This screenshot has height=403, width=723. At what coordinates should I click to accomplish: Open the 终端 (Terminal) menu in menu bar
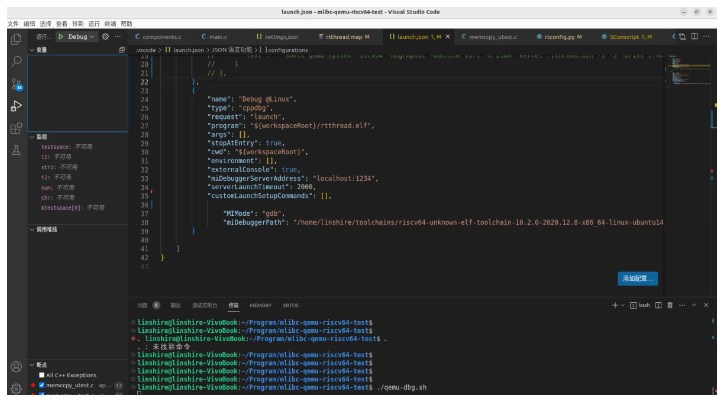[110, 22]
